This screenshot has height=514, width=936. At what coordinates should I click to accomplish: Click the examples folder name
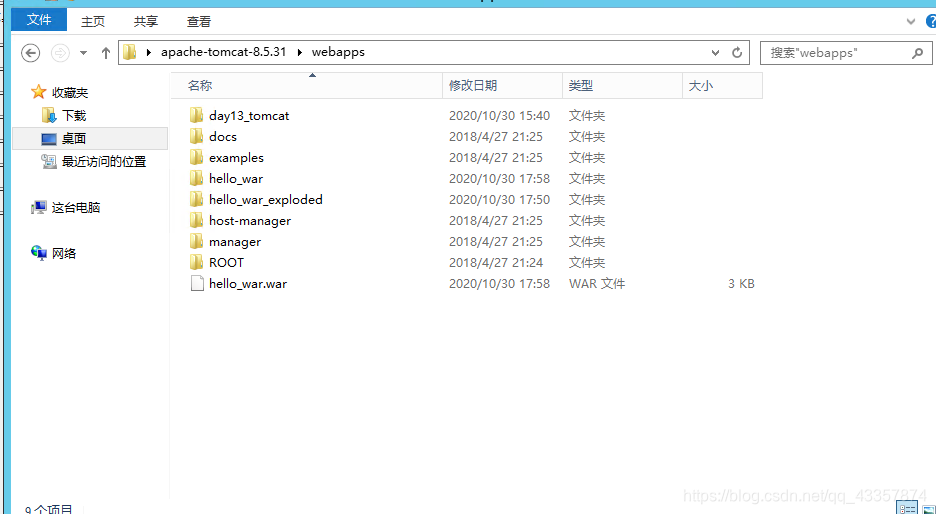click(236, 158)
